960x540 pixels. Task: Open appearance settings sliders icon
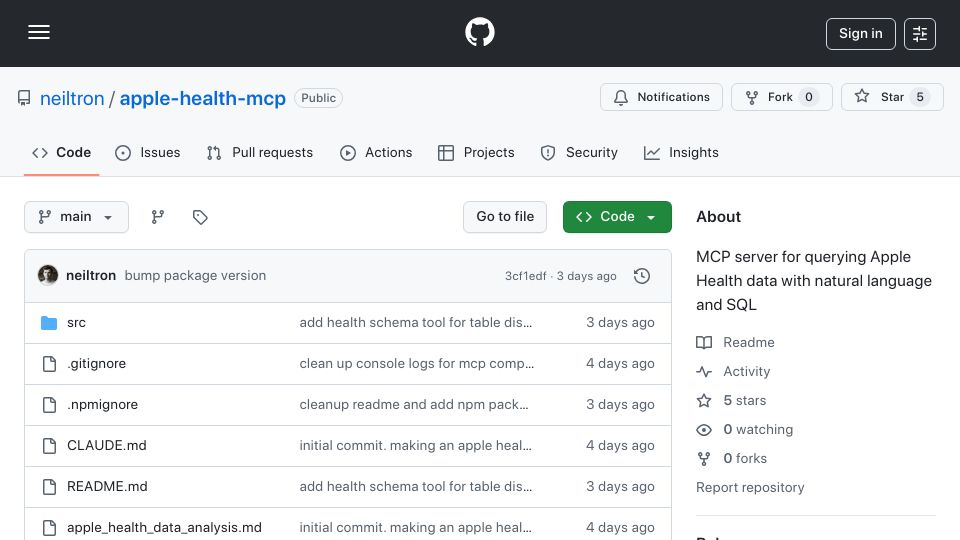(920, 34)
